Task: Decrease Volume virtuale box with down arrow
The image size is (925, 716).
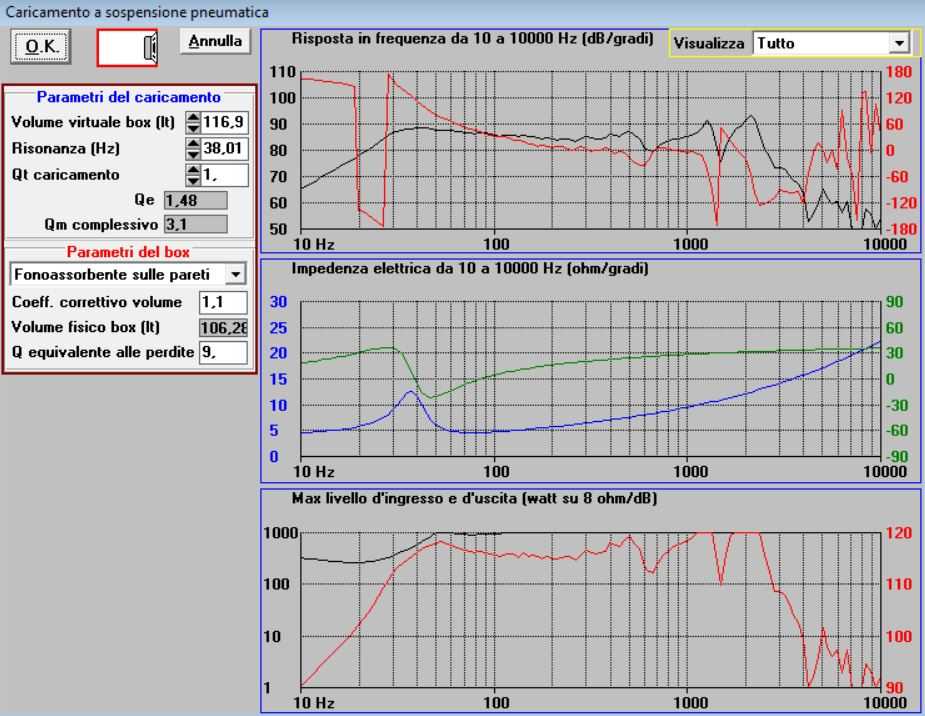Action: [x=193, y=128]
